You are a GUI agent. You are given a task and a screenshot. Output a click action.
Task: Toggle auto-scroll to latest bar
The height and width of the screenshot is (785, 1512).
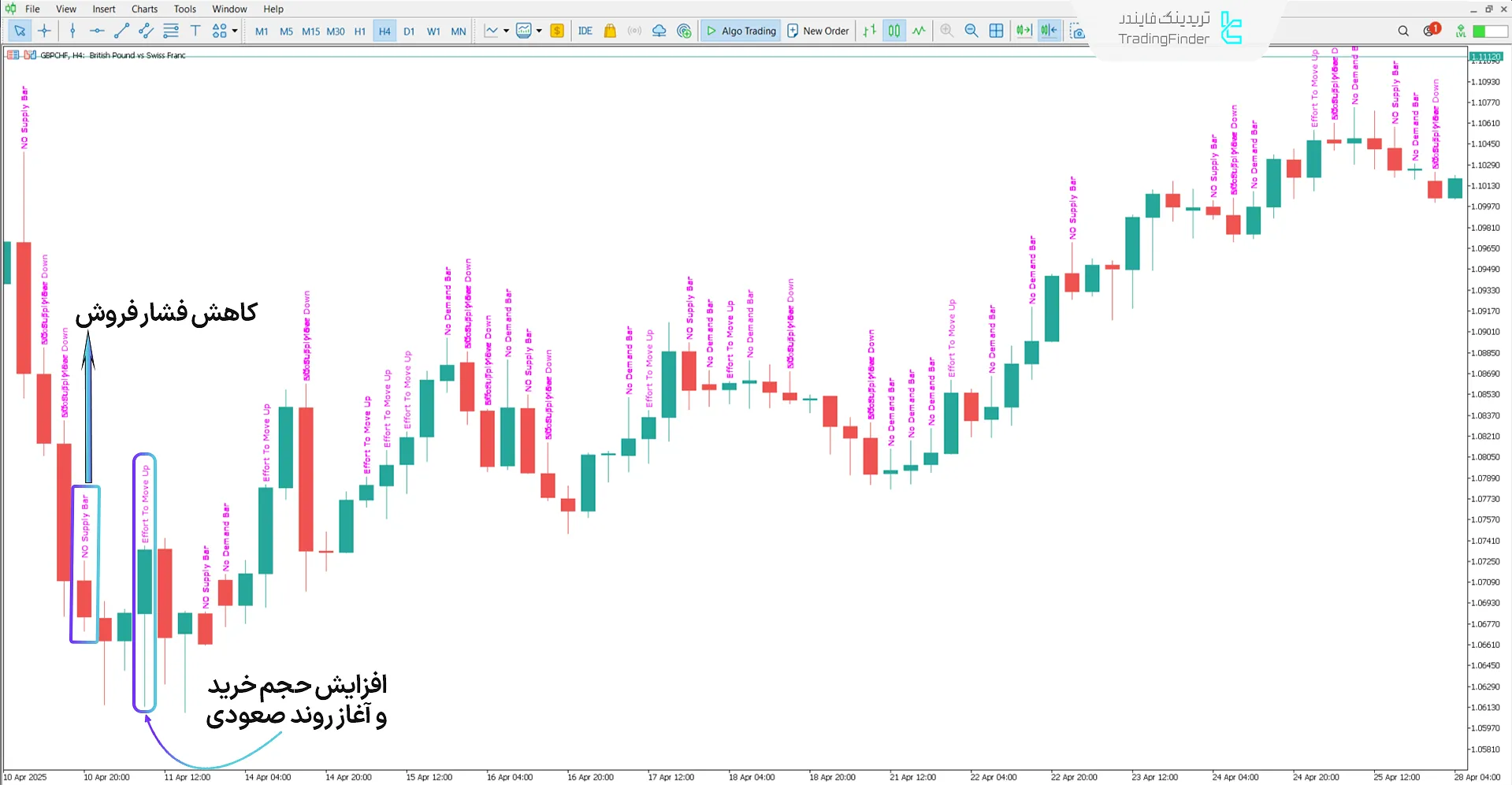tap(1024, 30)
